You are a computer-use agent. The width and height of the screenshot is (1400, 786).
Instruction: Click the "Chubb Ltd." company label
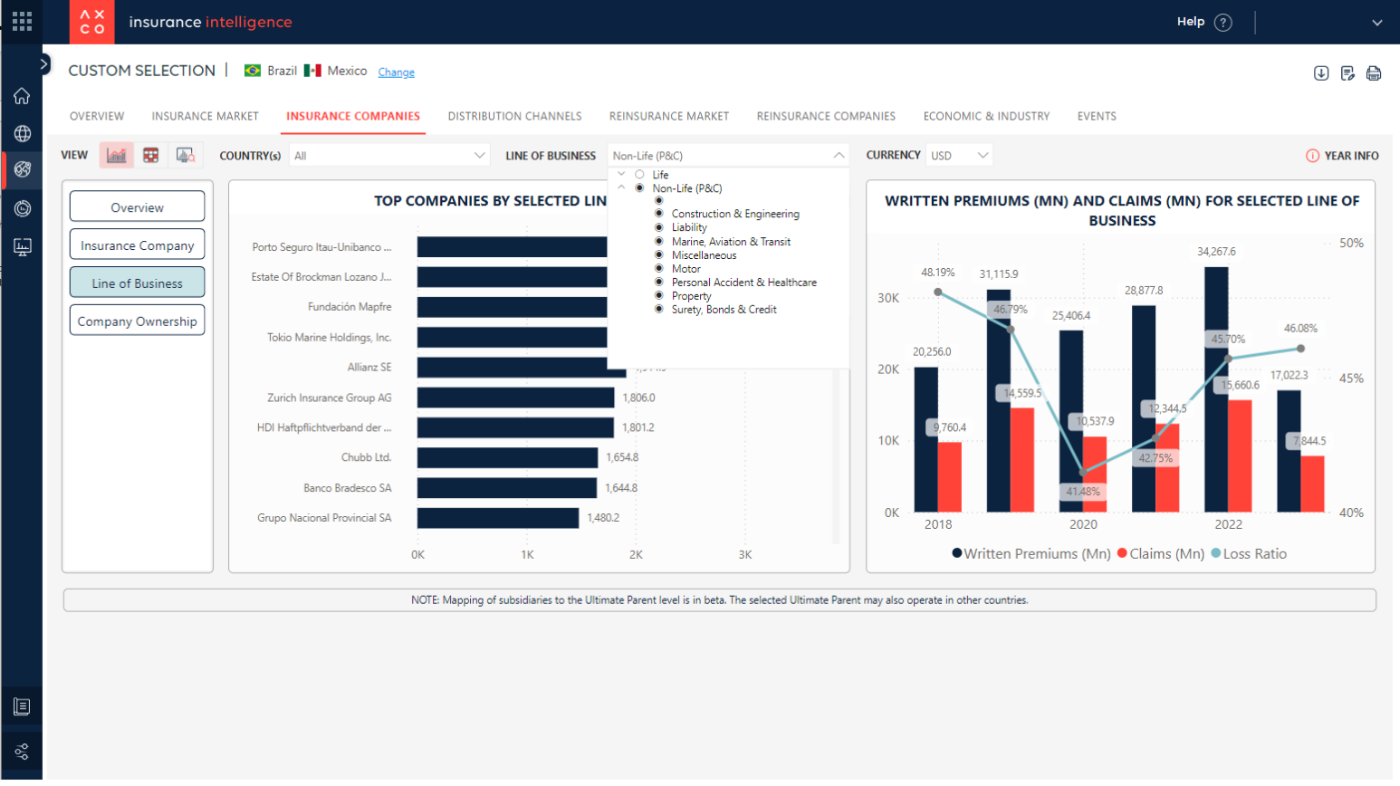(366, 457)
